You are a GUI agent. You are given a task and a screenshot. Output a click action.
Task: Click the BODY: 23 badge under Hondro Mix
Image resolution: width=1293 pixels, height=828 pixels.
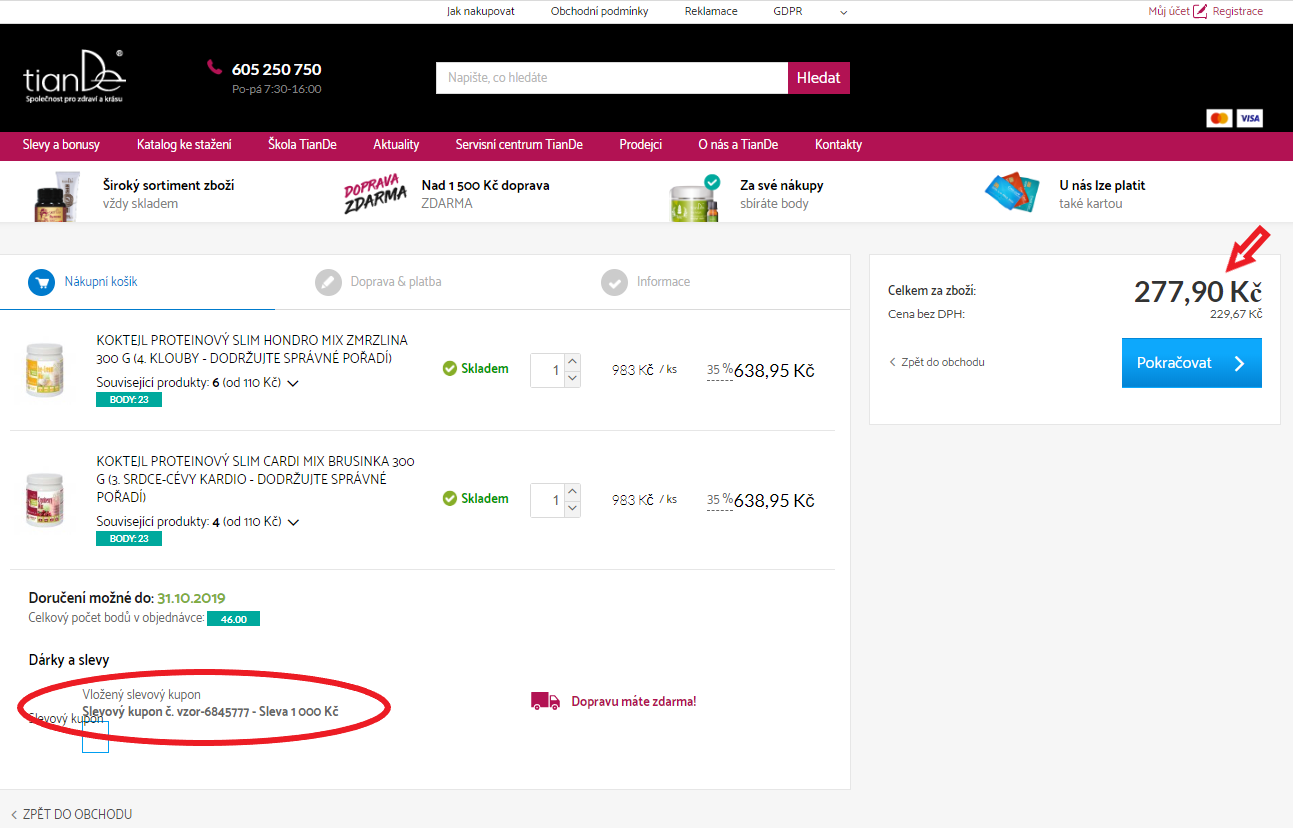coord(129,399)
